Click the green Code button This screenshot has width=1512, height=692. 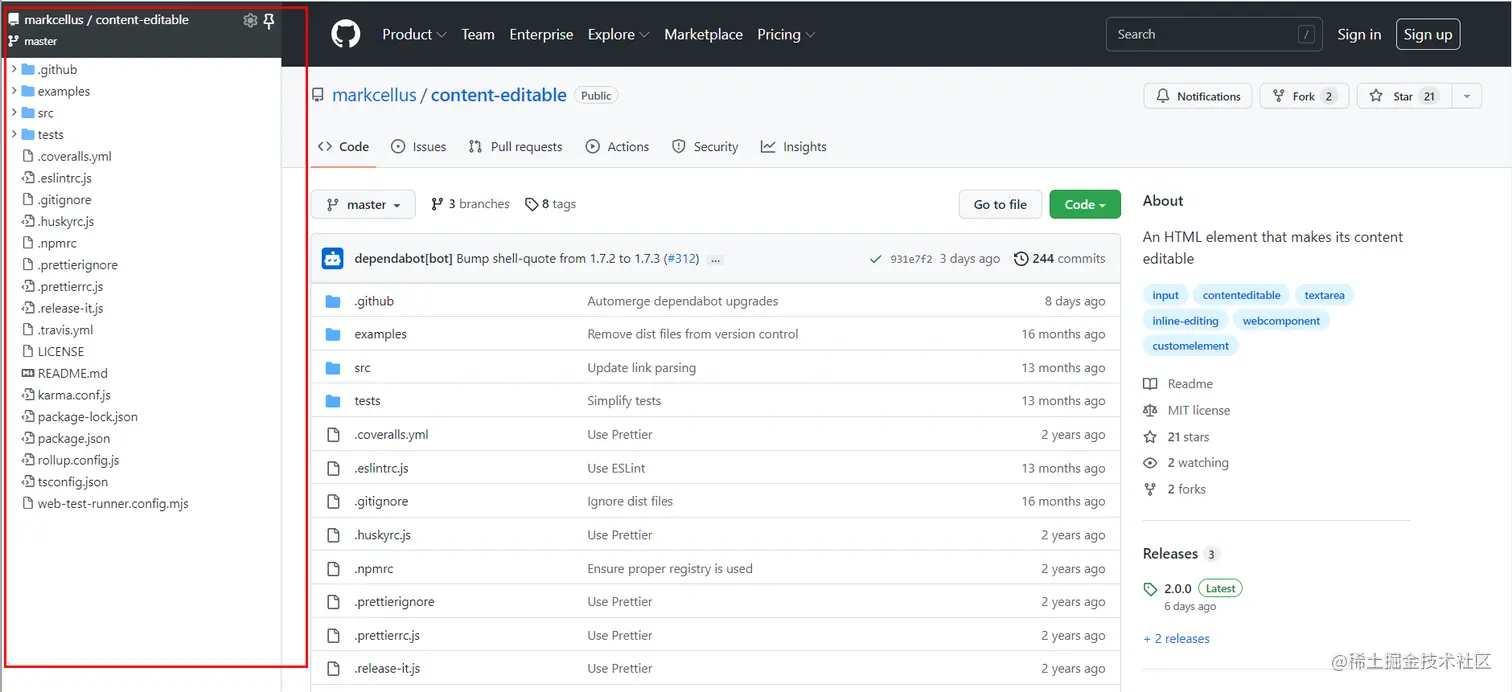click(x=1084, y=204)
